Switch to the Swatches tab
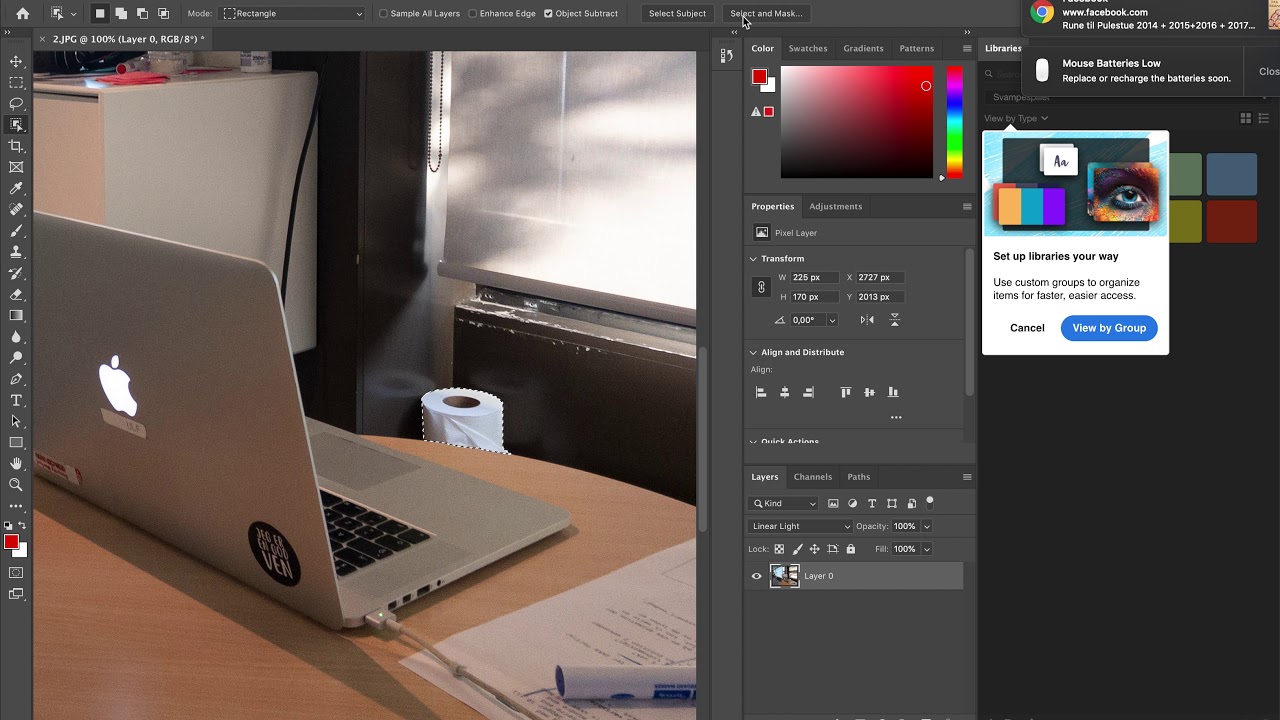This screenshot has height=720, width=1280. (808, 48)
